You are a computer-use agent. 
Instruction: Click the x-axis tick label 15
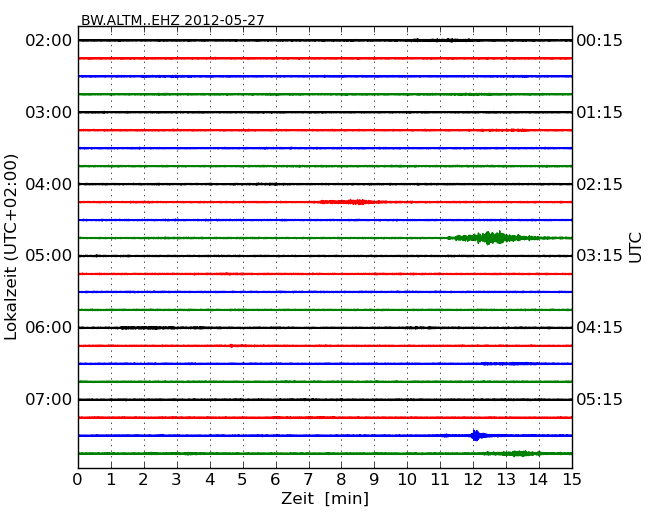point(572,479)
